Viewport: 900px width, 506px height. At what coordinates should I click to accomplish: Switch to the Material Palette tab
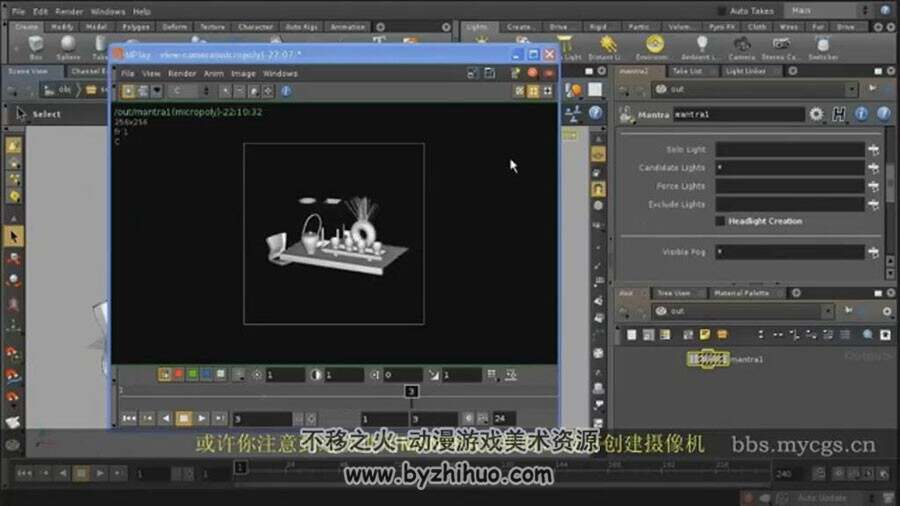[741, 293]
